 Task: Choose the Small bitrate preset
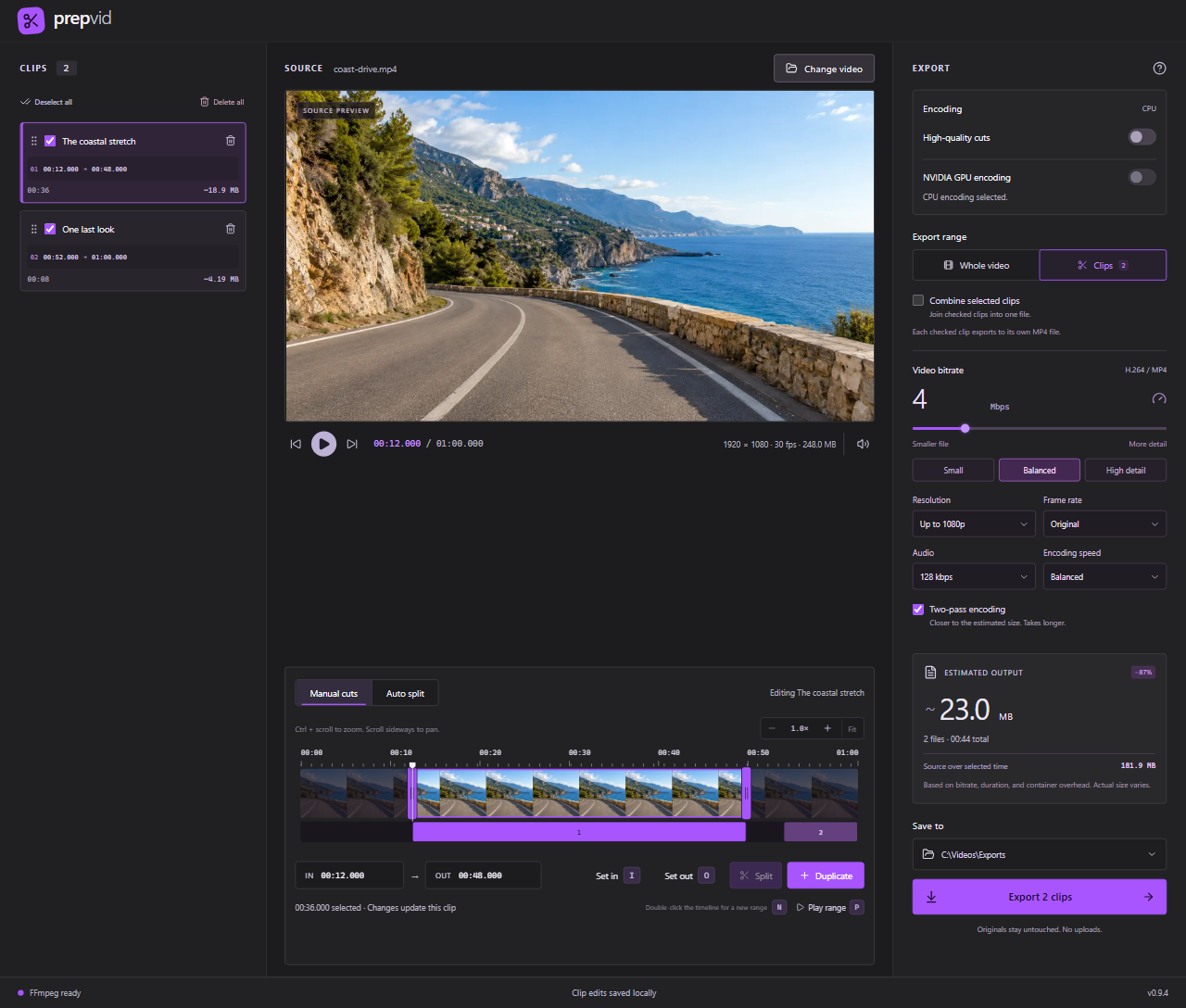click(953, 471)
